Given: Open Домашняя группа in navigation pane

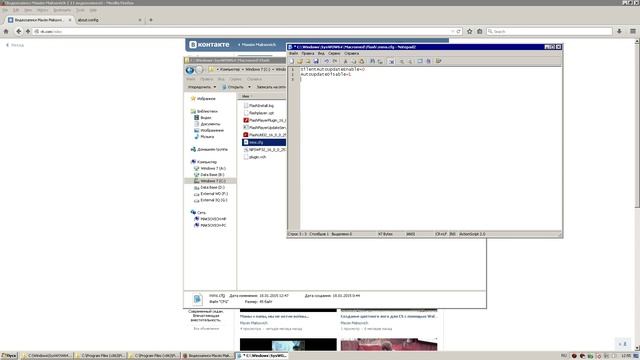Looking at the screenshot, I should pos(209,150).
